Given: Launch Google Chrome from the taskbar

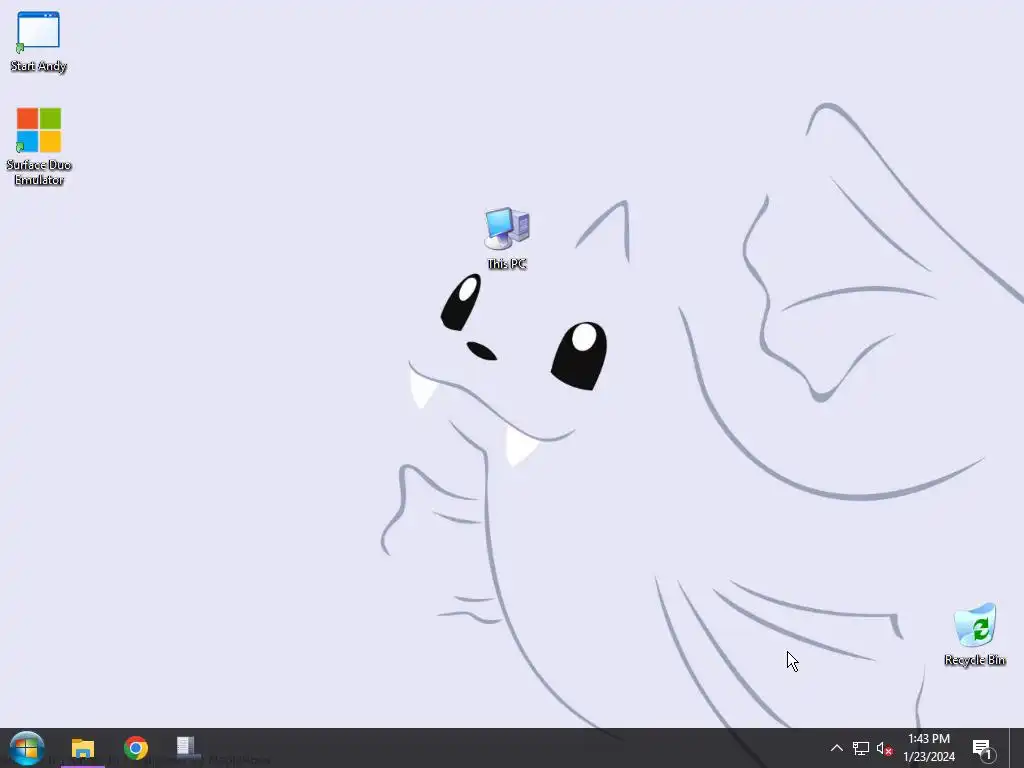Looking at the screenshot, I should [x=136, y=748].
